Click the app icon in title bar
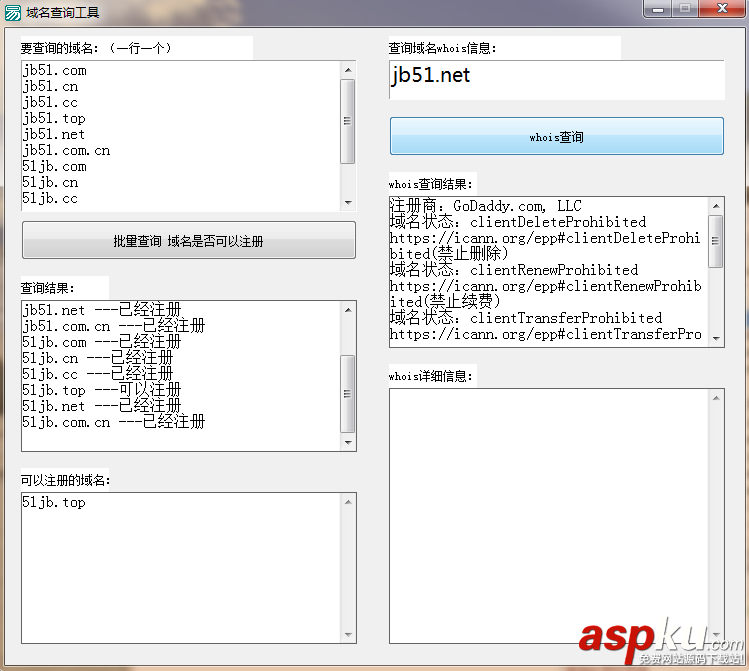 coord(12,12)
